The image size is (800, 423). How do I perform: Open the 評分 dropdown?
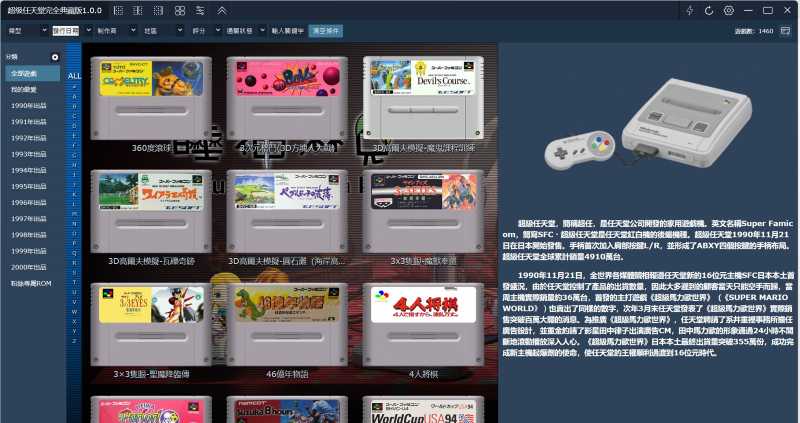(206, 31)
